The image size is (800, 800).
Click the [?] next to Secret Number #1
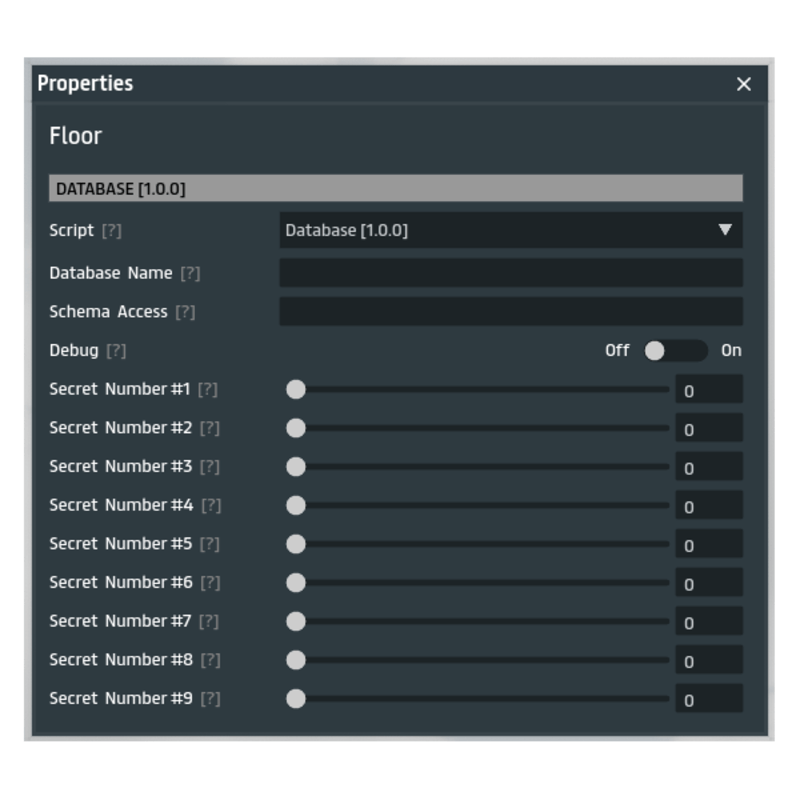[208, 389]
